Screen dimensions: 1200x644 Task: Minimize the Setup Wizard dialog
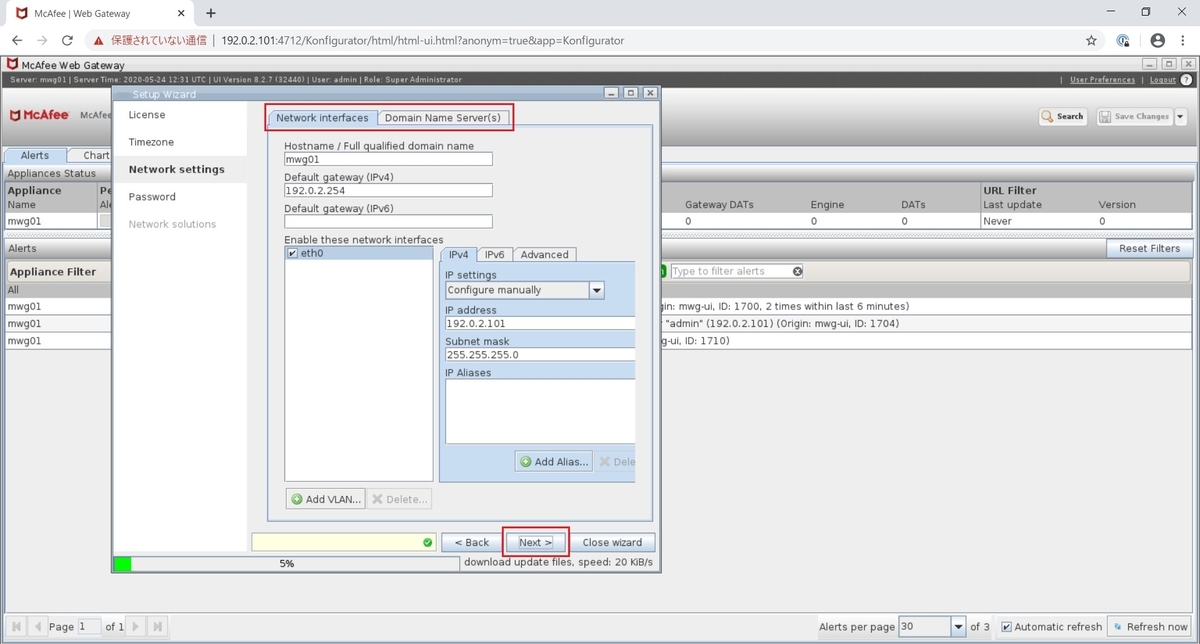pyautogui.click(x=612, y=93)
